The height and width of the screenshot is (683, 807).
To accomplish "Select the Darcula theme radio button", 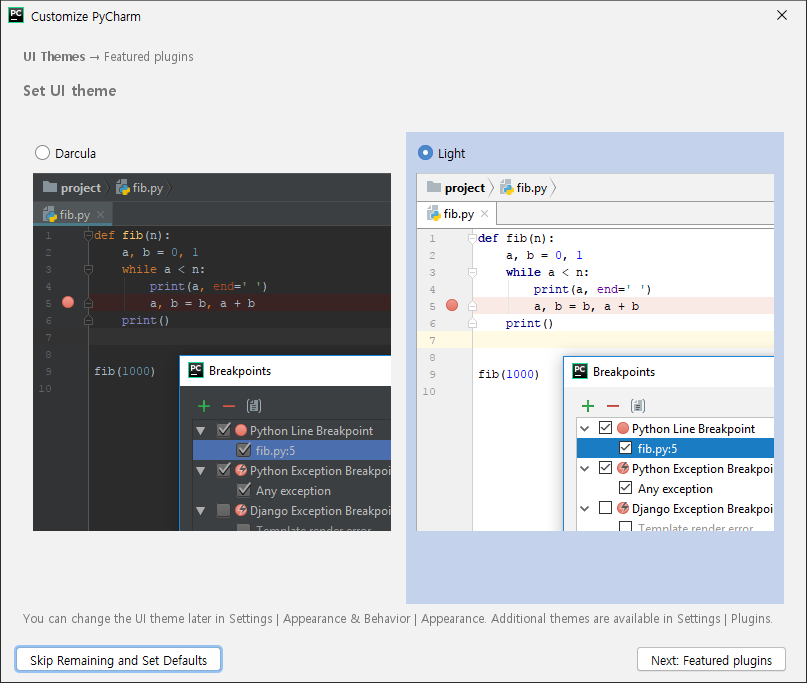I will coord(42,153).
